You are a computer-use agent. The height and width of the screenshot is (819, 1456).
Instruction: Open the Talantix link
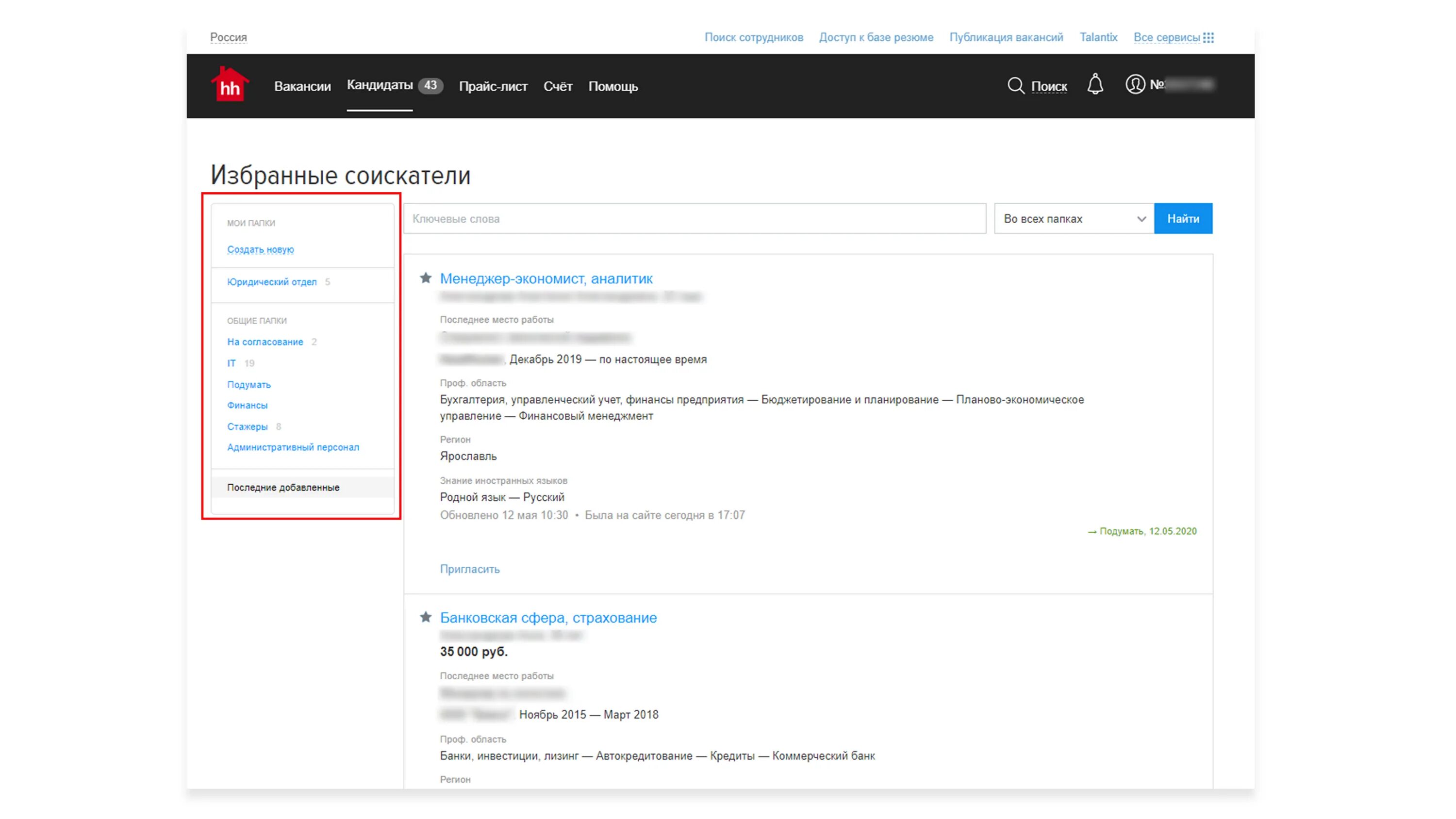click(1098, 37)
